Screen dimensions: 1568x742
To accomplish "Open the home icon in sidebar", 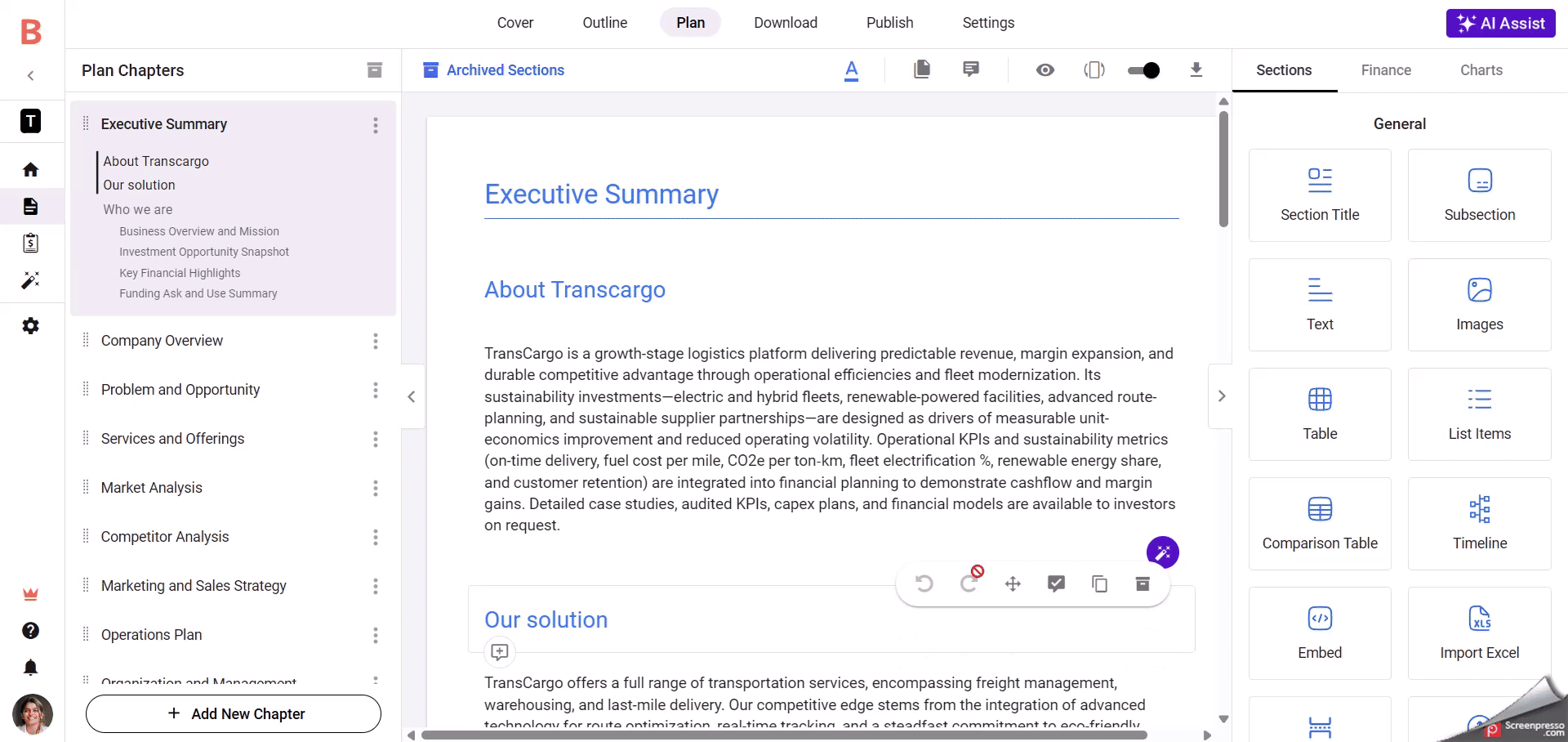I will 31,169.
